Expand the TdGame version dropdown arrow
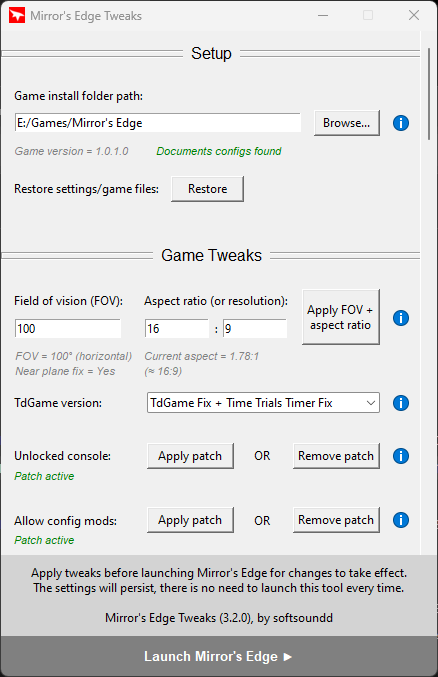The image size is (438, 677). 371,403
